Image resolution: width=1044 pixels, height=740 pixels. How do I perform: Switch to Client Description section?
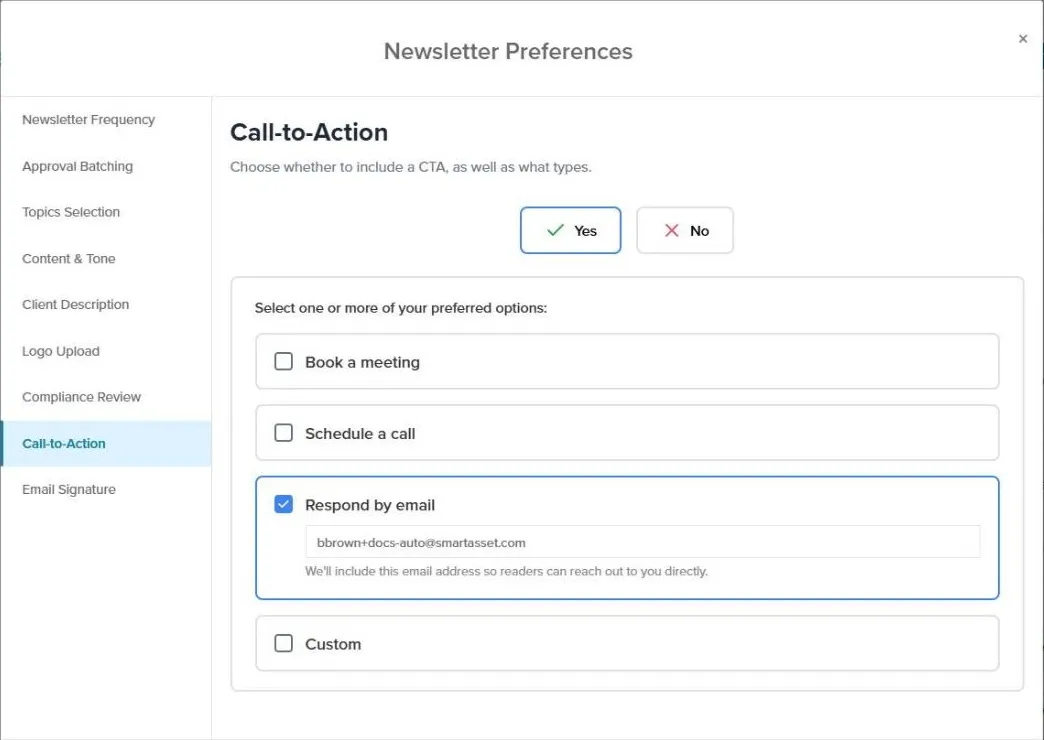tap(76, 304)
